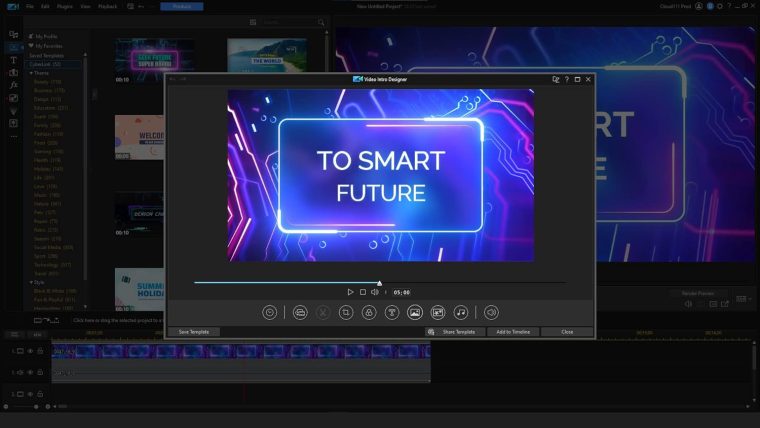Screen dimensions: 760x428
Task: Click the add video overlay icon
Action: pos(438,313)
